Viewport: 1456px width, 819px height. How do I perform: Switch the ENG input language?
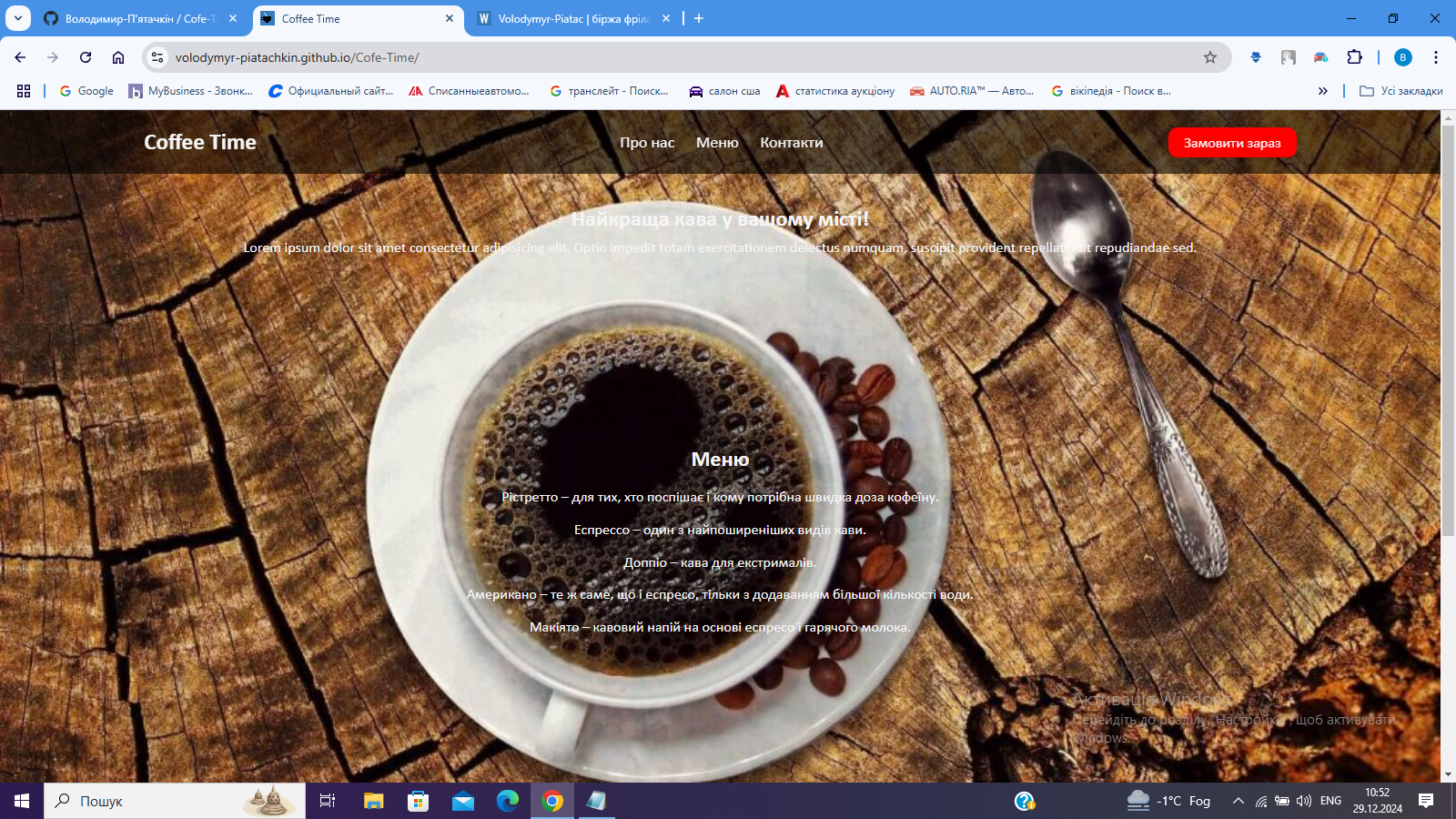(x=1330, y=801)
